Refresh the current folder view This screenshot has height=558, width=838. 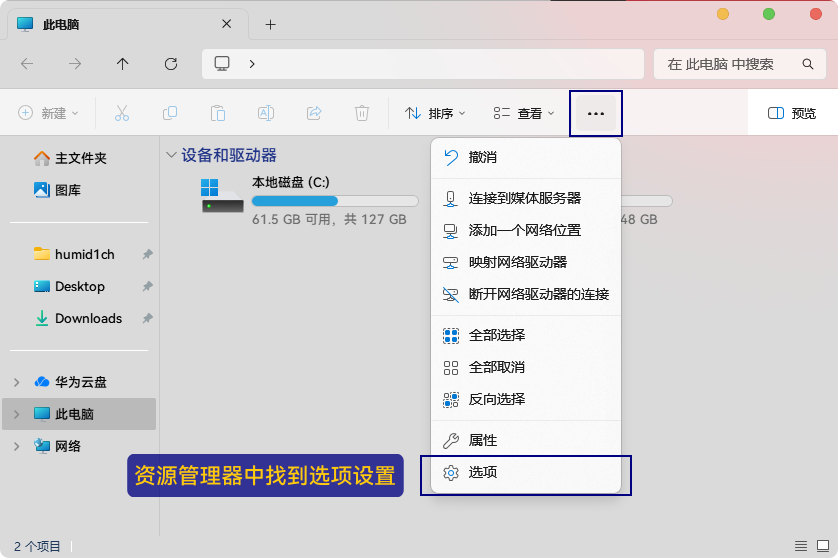pyautogui.click(x=171, y=64)
